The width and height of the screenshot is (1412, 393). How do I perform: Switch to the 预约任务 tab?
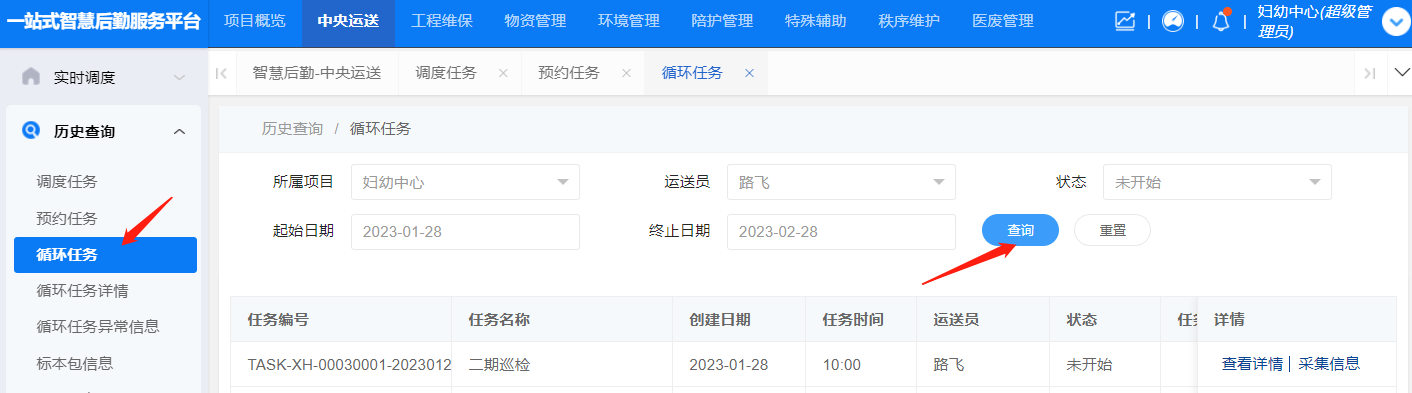click(x=569, y=73)
